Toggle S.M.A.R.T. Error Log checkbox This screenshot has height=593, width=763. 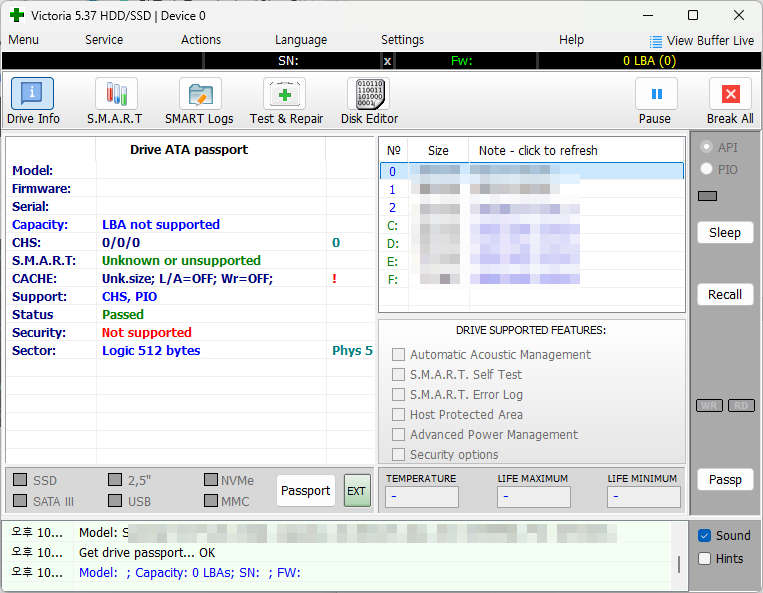click(x=398, y=394)
